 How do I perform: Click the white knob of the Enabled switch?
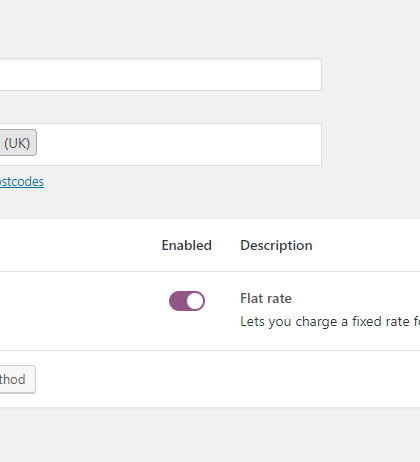195,301
